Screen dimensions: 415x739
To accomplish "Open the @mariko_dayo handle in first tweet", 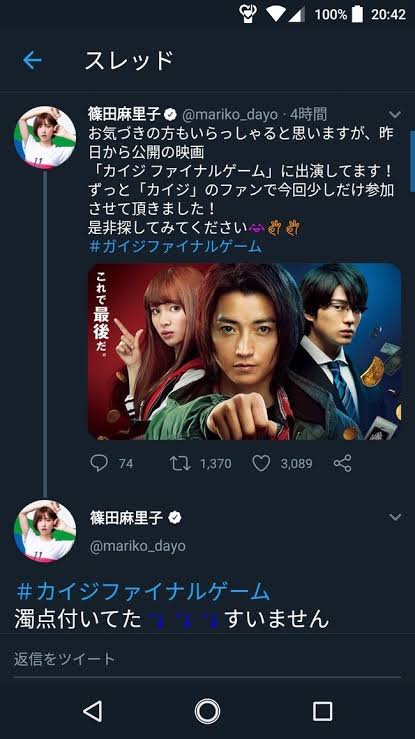I will [229, 115].
